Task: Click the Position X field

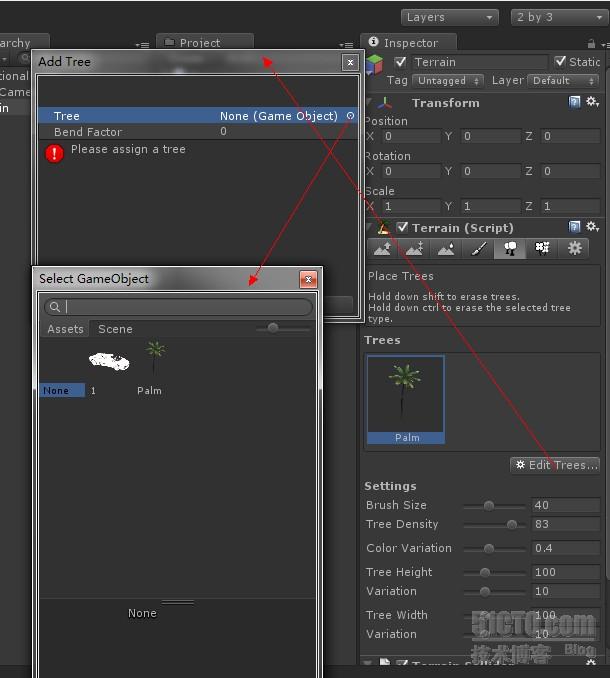Action: tap(411, 137)
